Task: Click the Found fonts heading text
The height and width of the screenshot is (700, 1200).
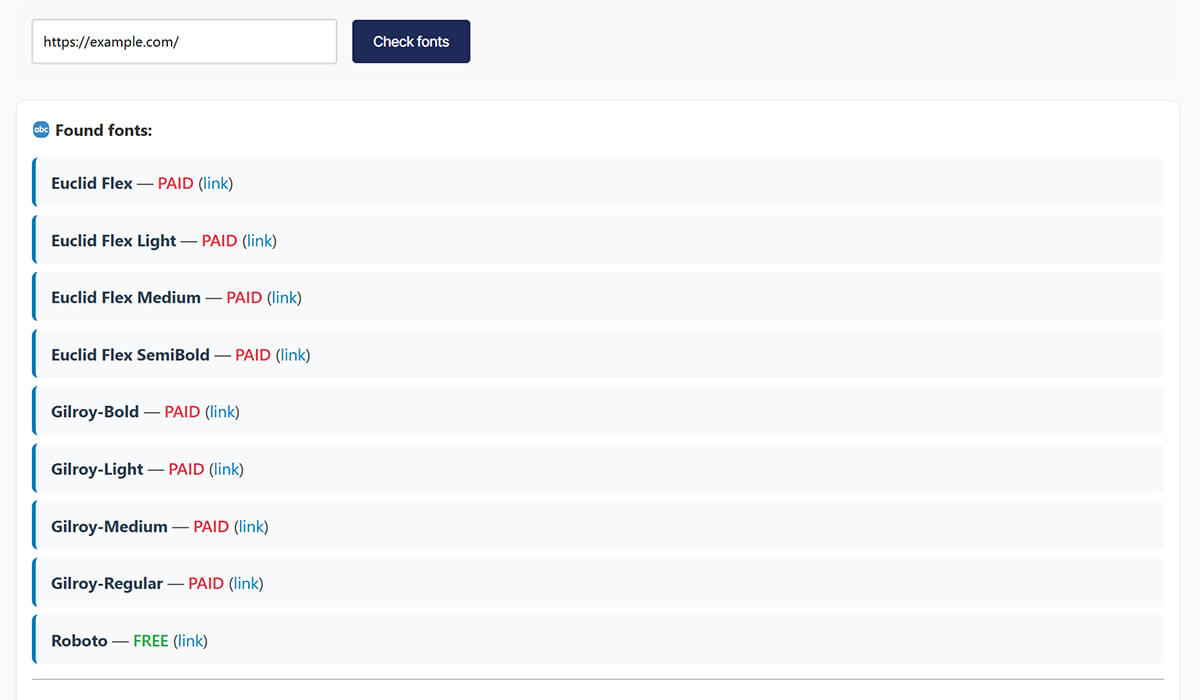Action: (103, 130)
